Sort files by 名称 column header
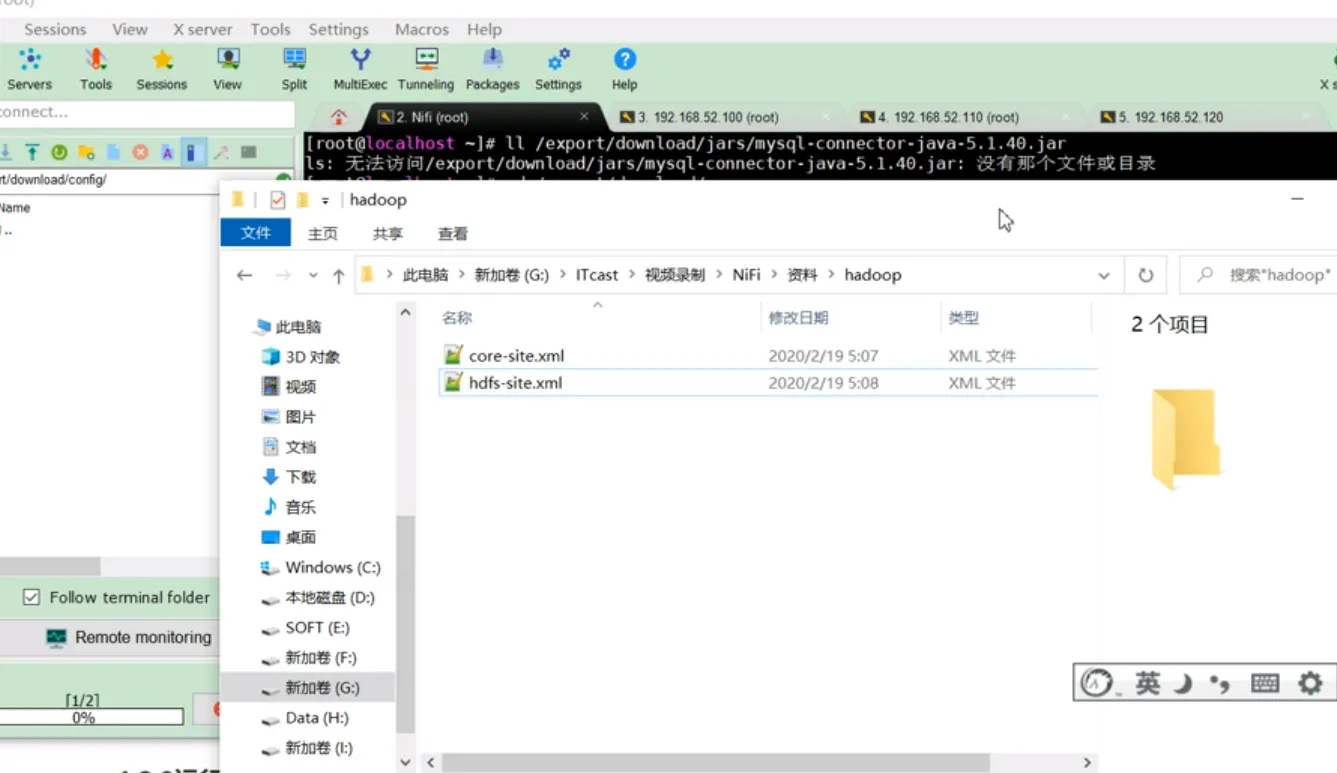The height and width of the screenshot is (773, 1337). point(457,318)
